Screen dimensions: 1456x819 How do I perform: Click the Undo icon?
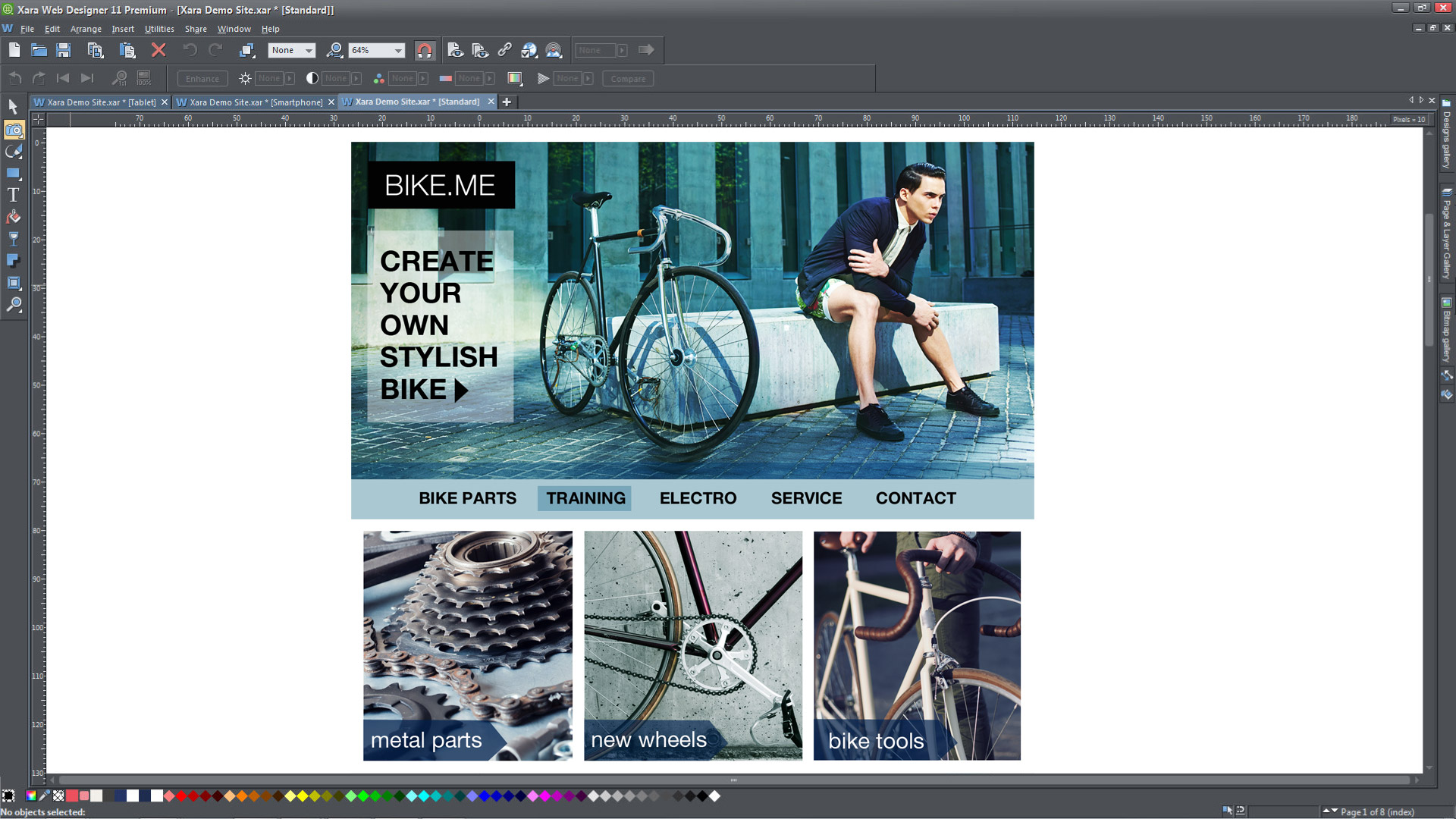coord(189,50)
